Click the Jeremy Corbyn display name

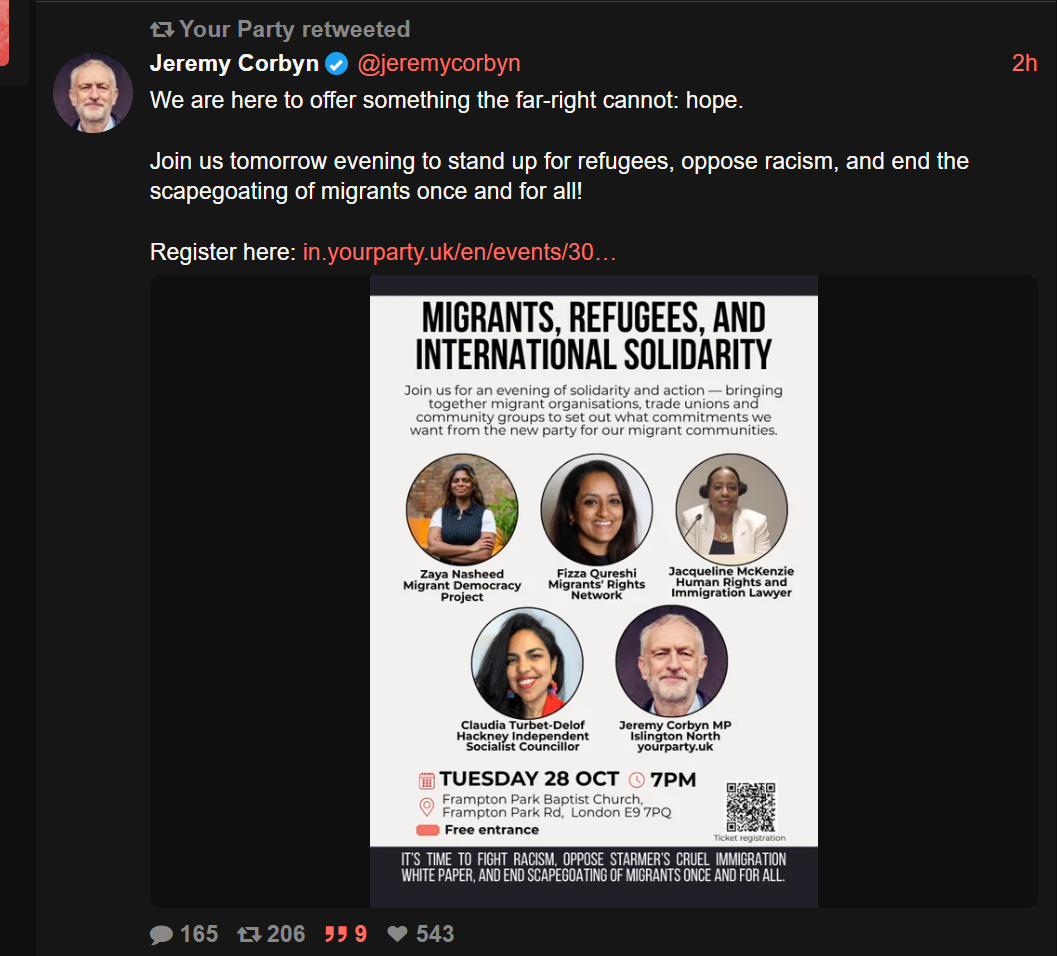tap(234, 63)
